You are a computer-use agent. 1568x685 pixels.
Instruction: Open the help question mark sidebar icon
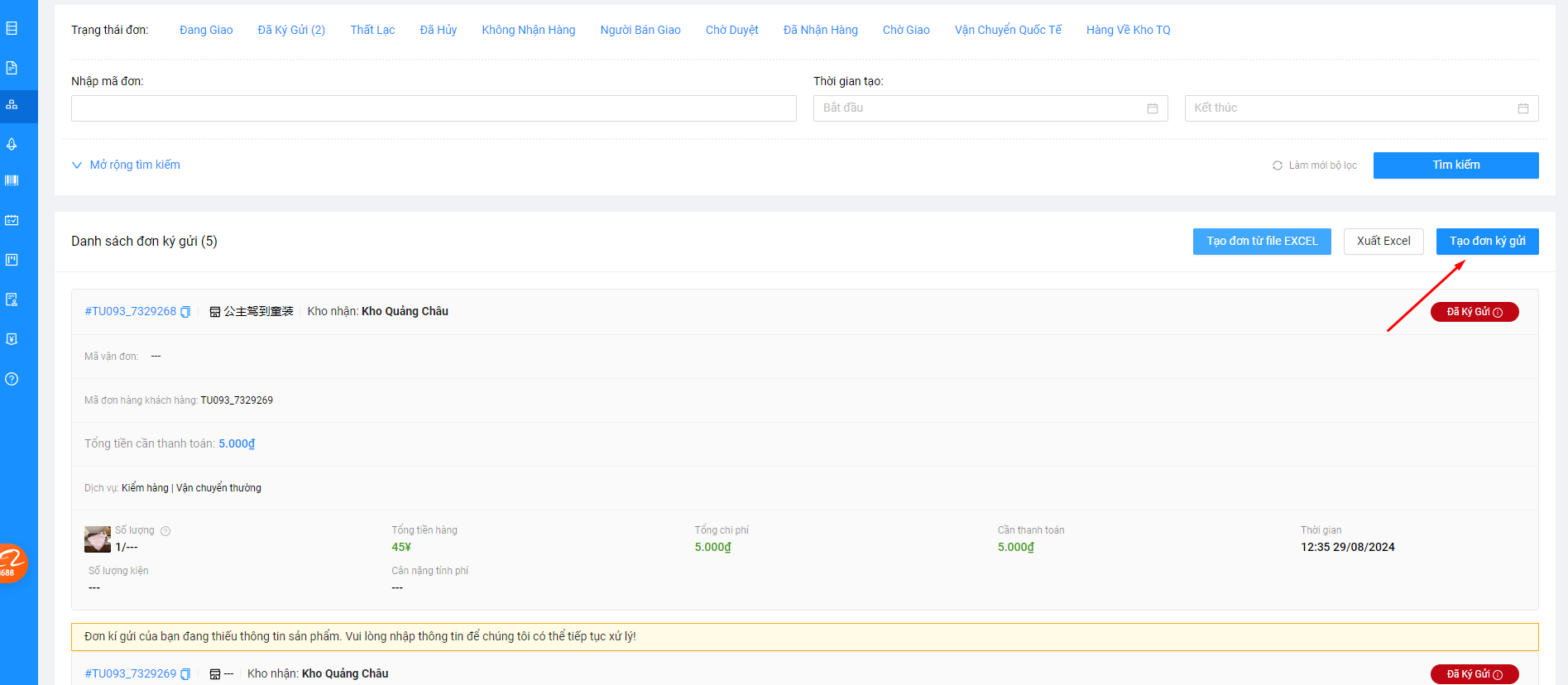pos(12,379)
